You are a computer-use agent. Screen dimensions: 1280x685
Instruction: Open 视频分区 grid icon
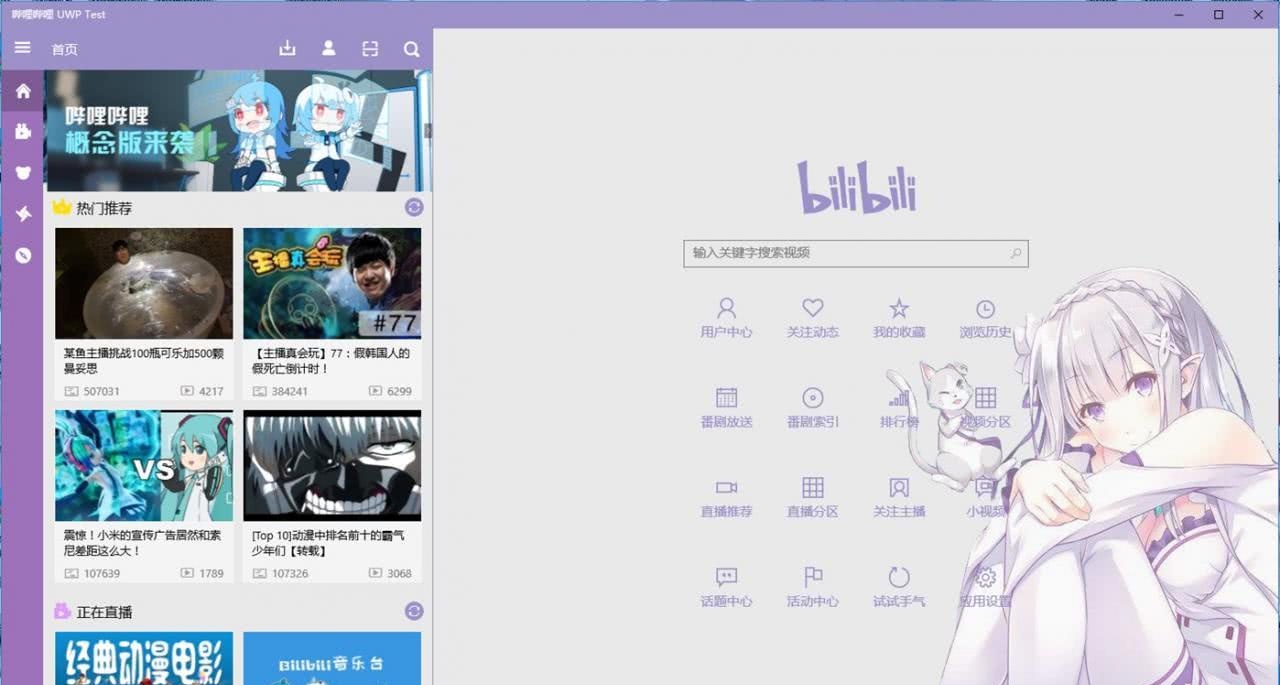point(985,408)
